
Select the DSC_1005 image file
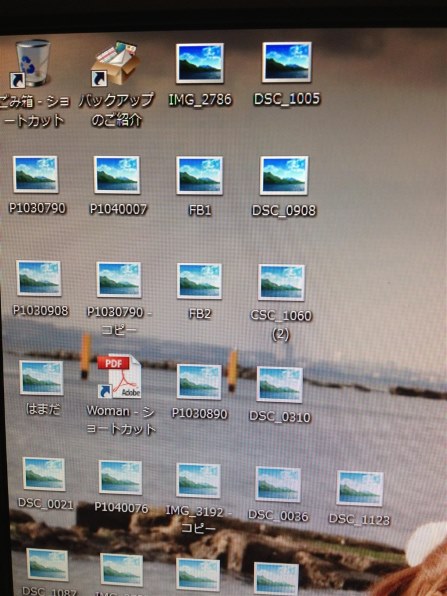287,62
